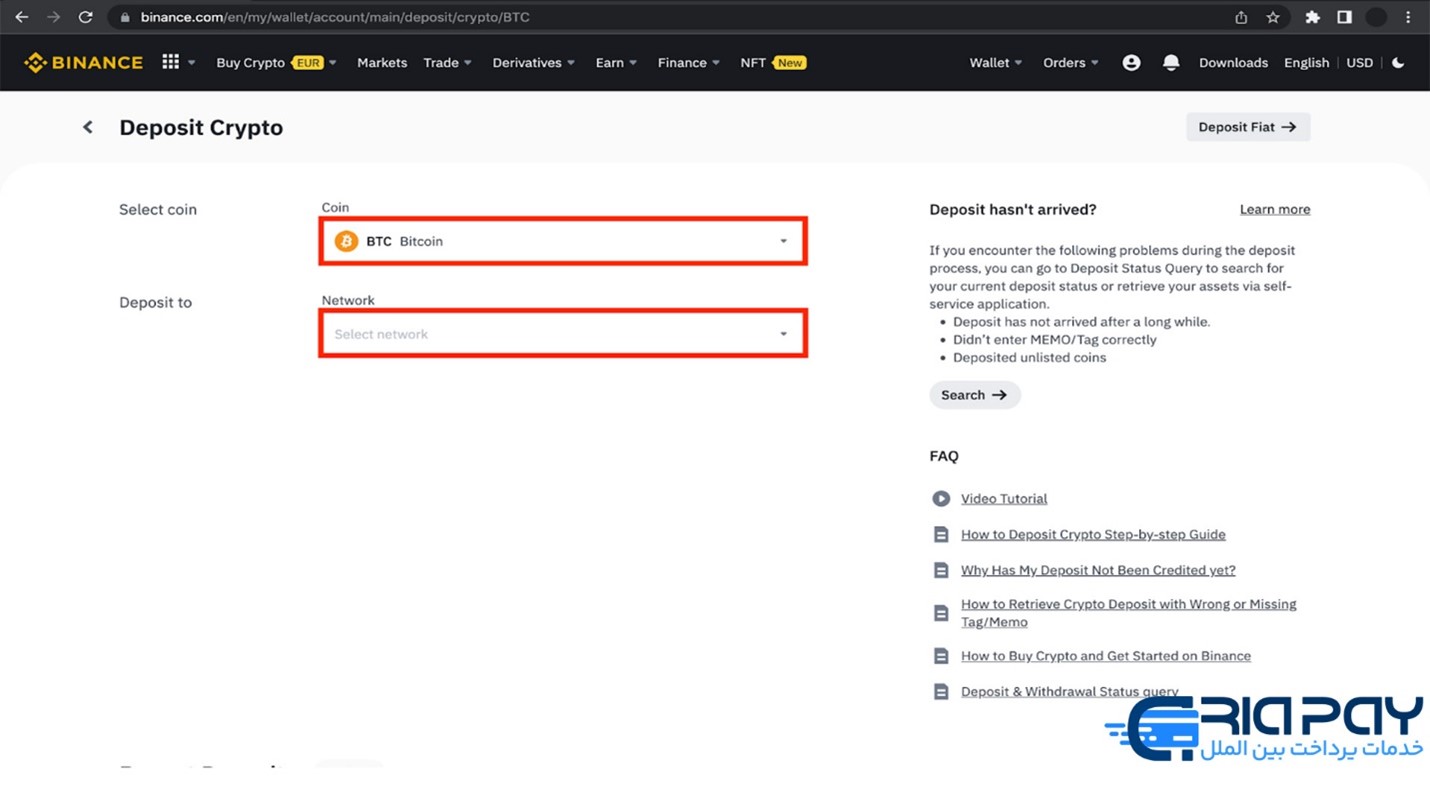Open the Select network dropdown

[563, 334]
